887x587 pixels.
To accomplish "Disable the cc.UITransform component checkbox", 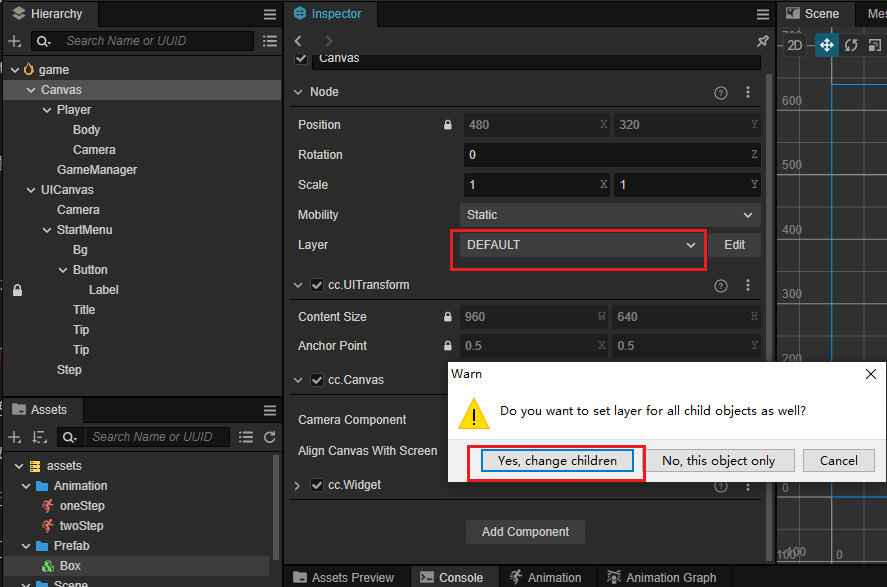I will coord(317,285).
